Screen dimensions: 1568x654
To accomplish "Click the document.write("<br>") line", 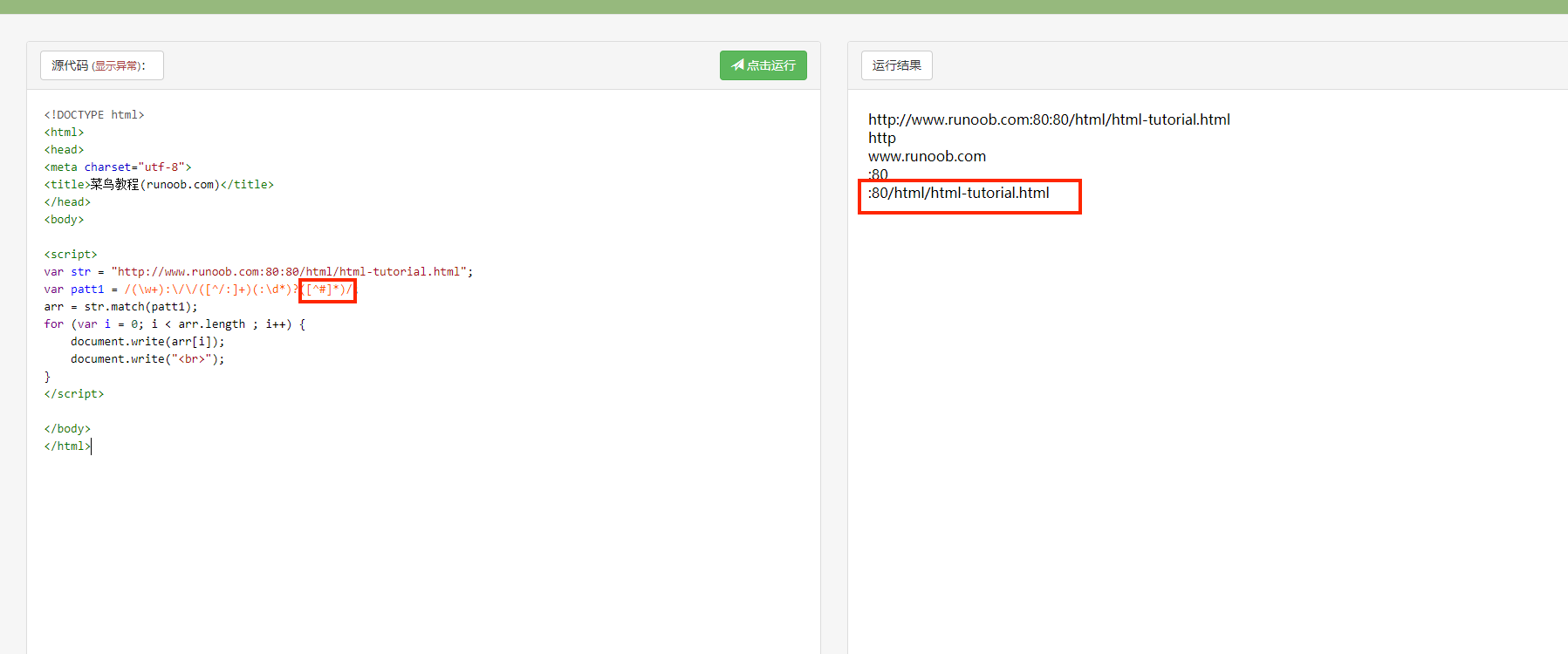I will (147, 359).
